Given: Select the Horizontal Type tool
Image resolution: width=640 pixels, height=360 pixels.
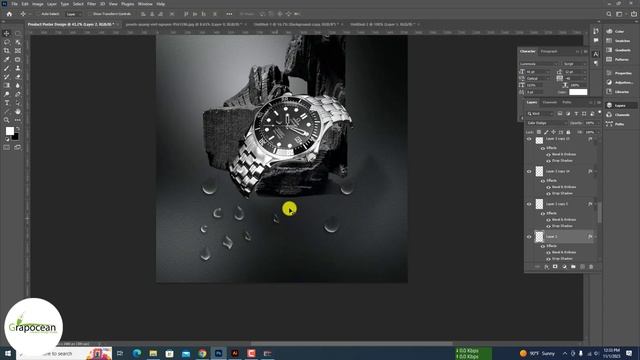Looking at the screenshot, I should click(x=7, y=103).
